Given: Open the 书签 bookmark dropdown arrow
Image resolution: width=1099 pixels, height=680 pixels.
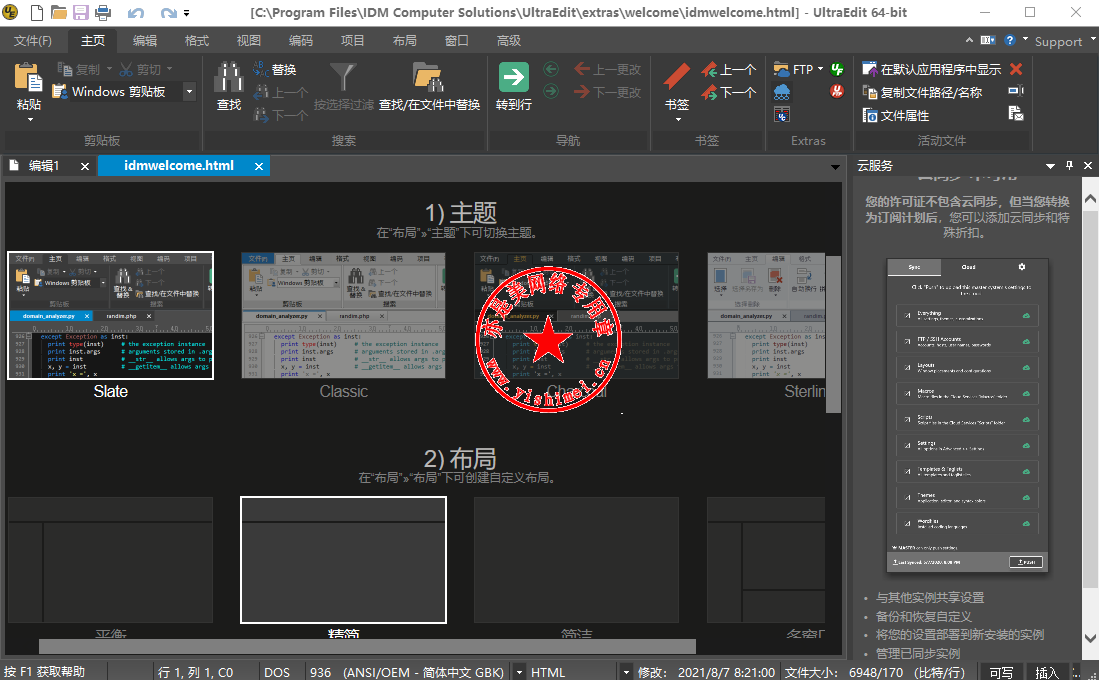Looking at the screenshot, I should point(678,120).
